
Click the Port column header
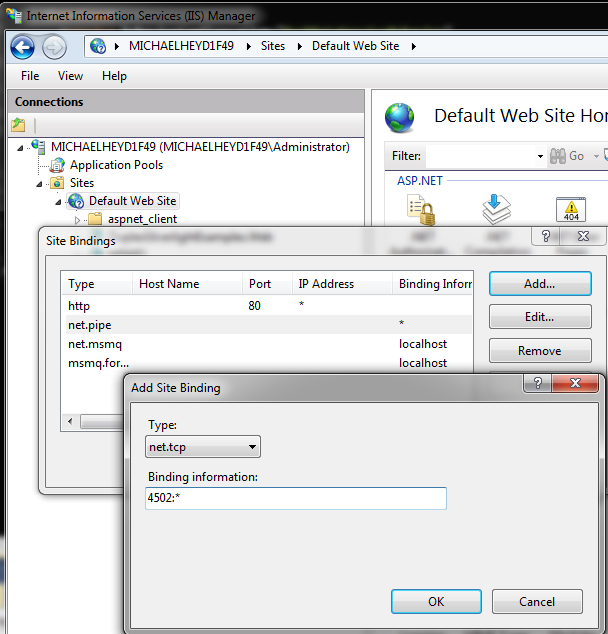(267, 284)
